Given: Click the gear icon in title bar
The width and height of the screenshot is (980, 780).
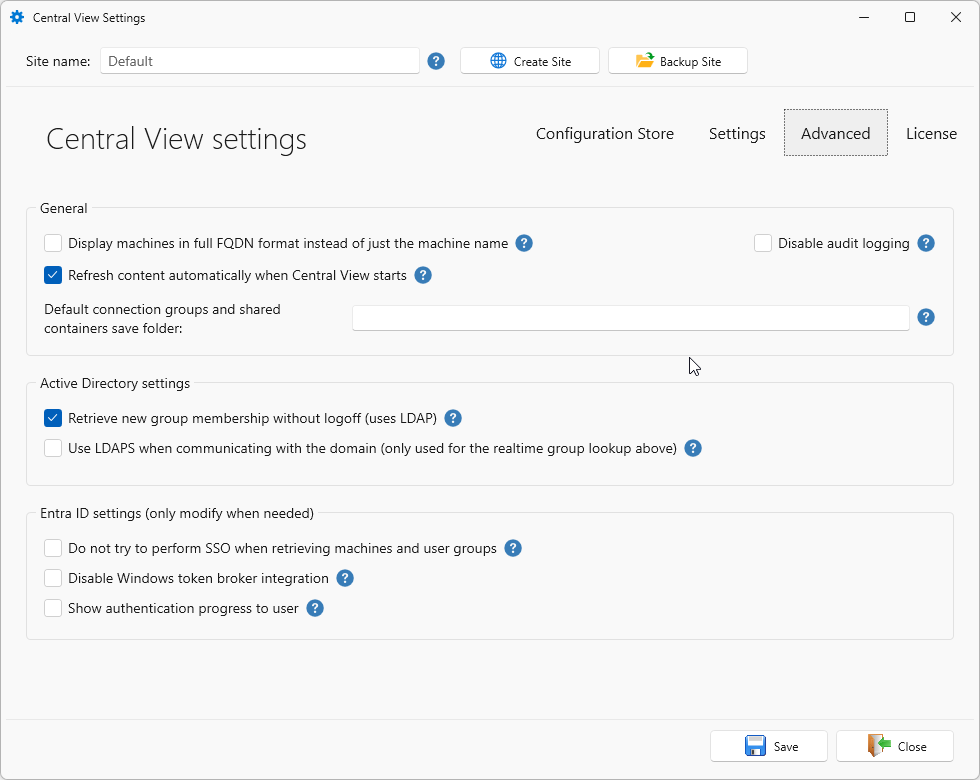Looking at the screenshot, I should [x=18, y=18].
